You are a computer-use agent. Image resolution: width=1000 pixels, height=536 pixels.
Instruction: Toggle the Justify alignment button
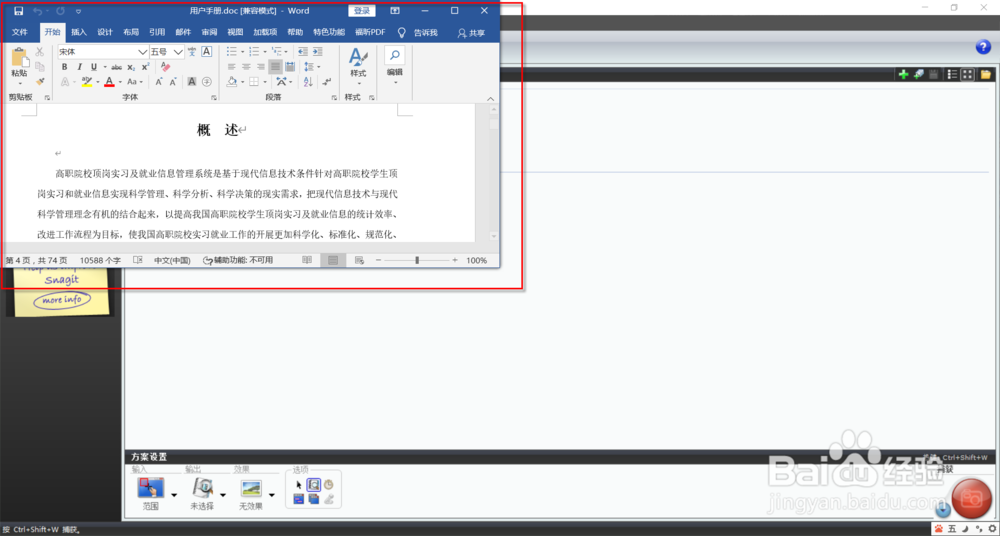275,66
